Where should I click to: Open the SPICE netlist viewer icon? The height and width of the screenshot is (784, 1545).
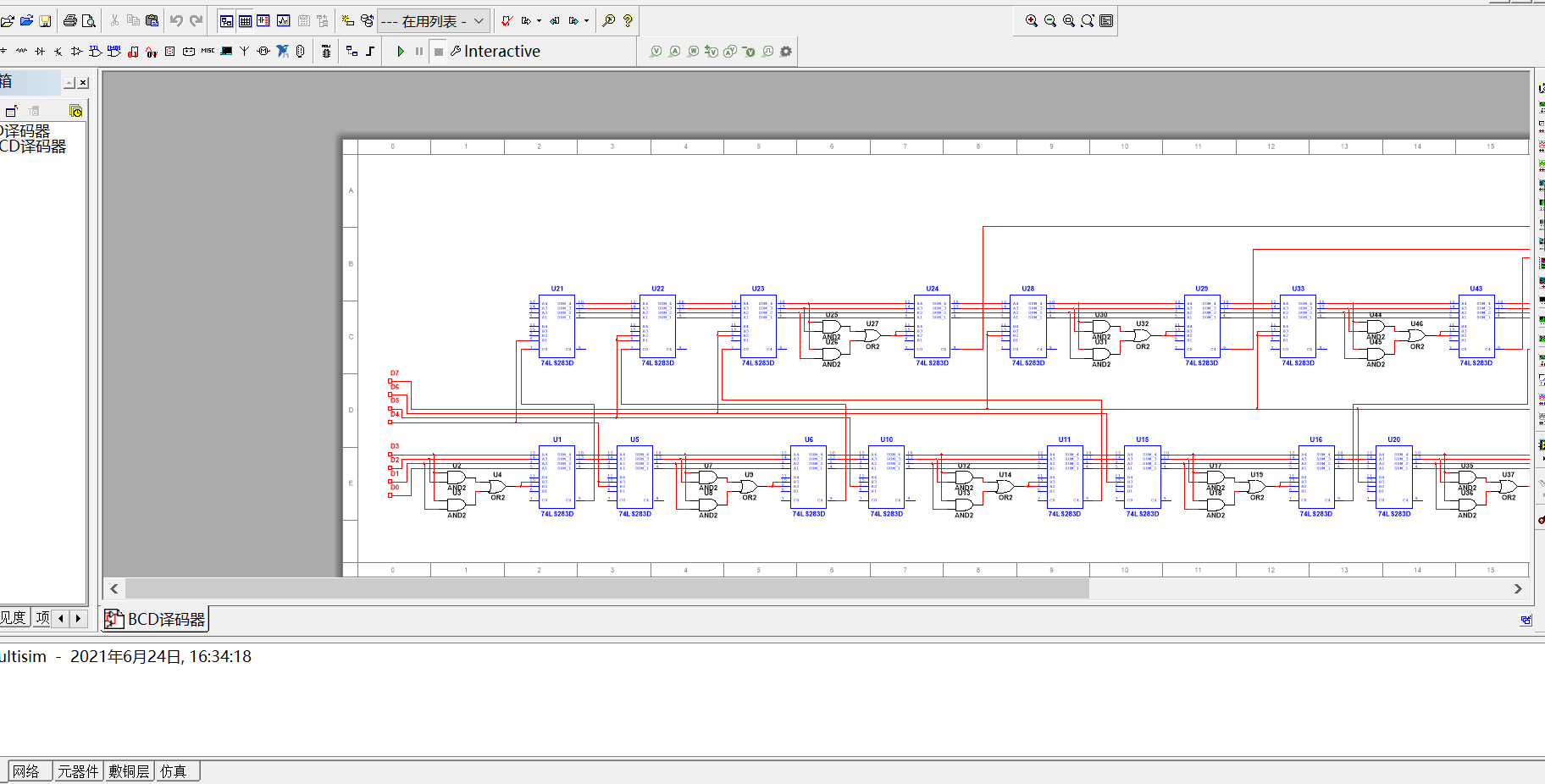[263, 20]
